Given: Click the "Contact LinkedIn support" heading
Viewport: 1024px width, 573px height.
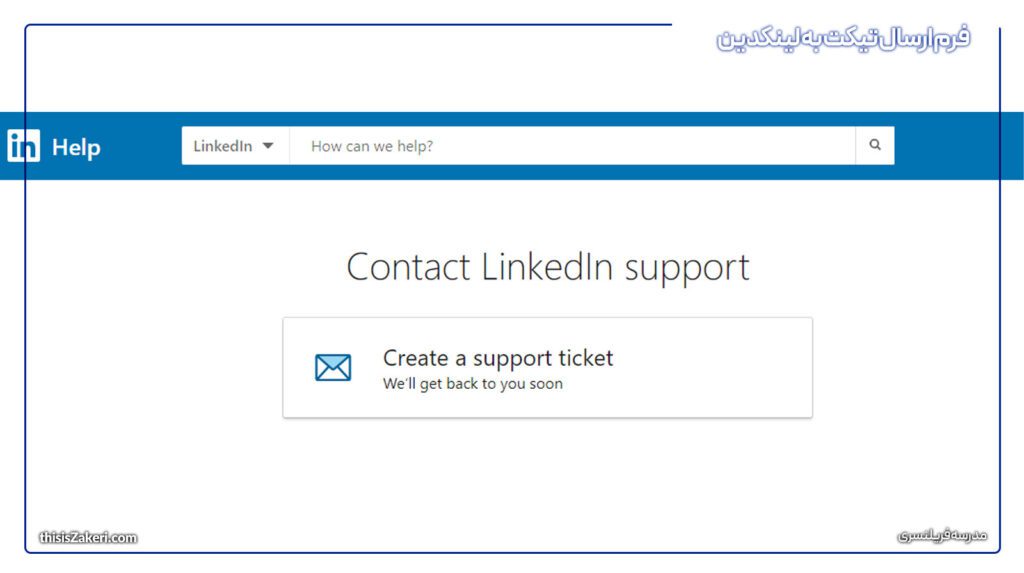Looking at the screenshot, I should point(547,267).
